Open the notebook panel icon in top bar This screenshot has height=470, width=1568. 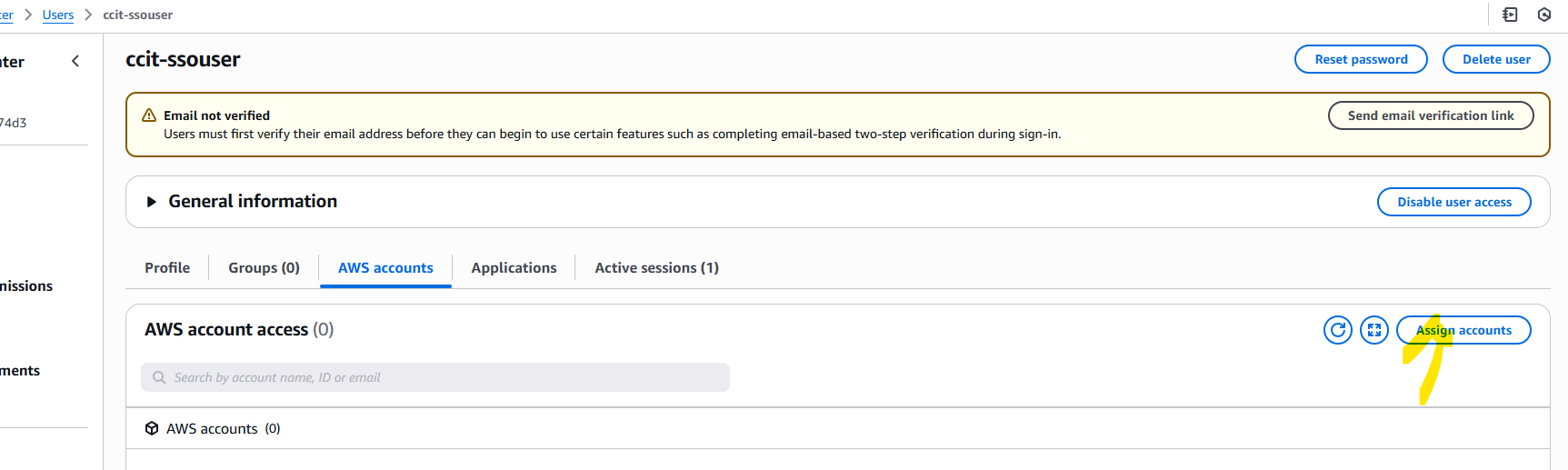(x=1510, y=15)
